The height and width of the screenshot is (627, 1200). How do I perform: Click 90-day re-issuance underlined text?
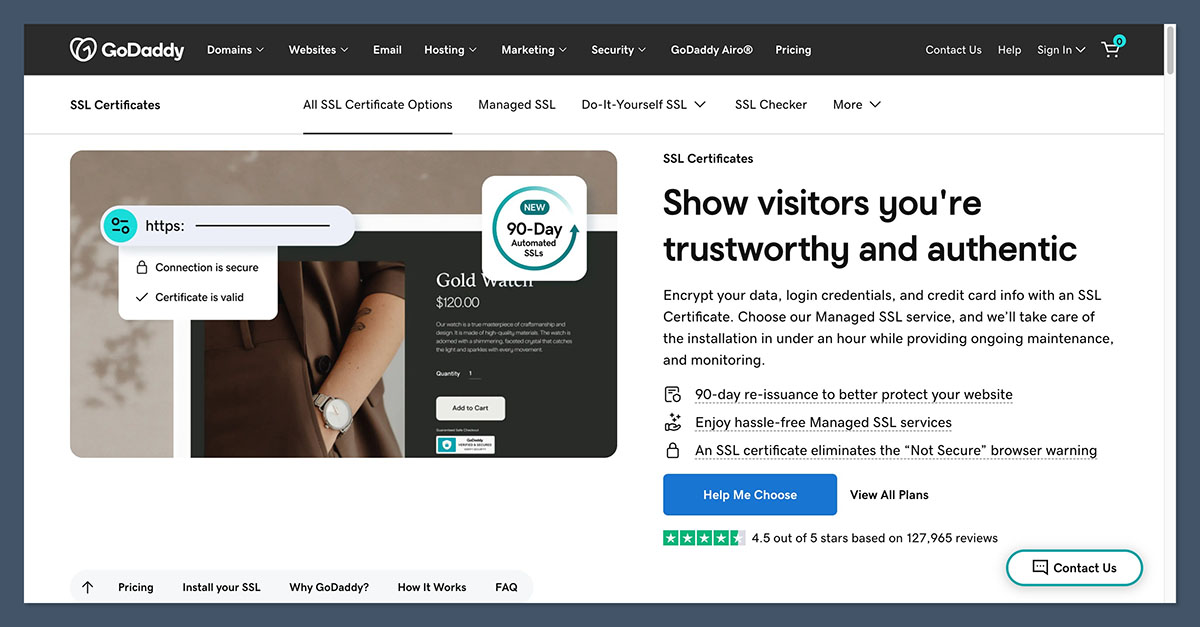(x=854, y=394)
